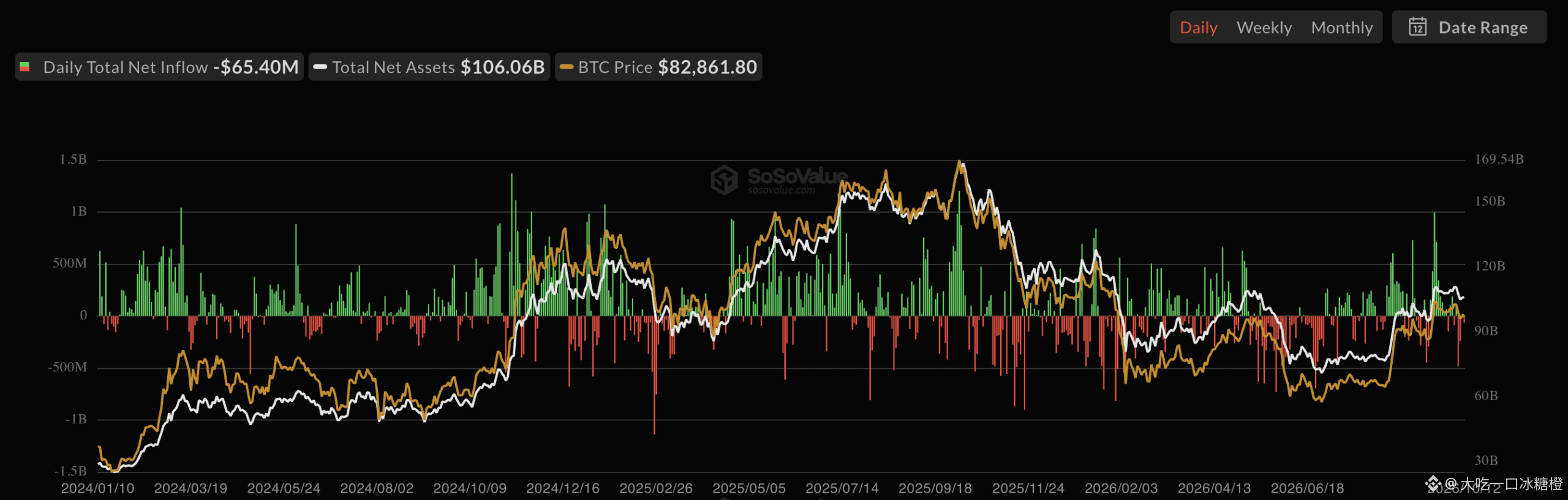Click the 169.54B right axis label
The width and height of the screenshot is (1568, 500).
click(x=1499, y=159)
